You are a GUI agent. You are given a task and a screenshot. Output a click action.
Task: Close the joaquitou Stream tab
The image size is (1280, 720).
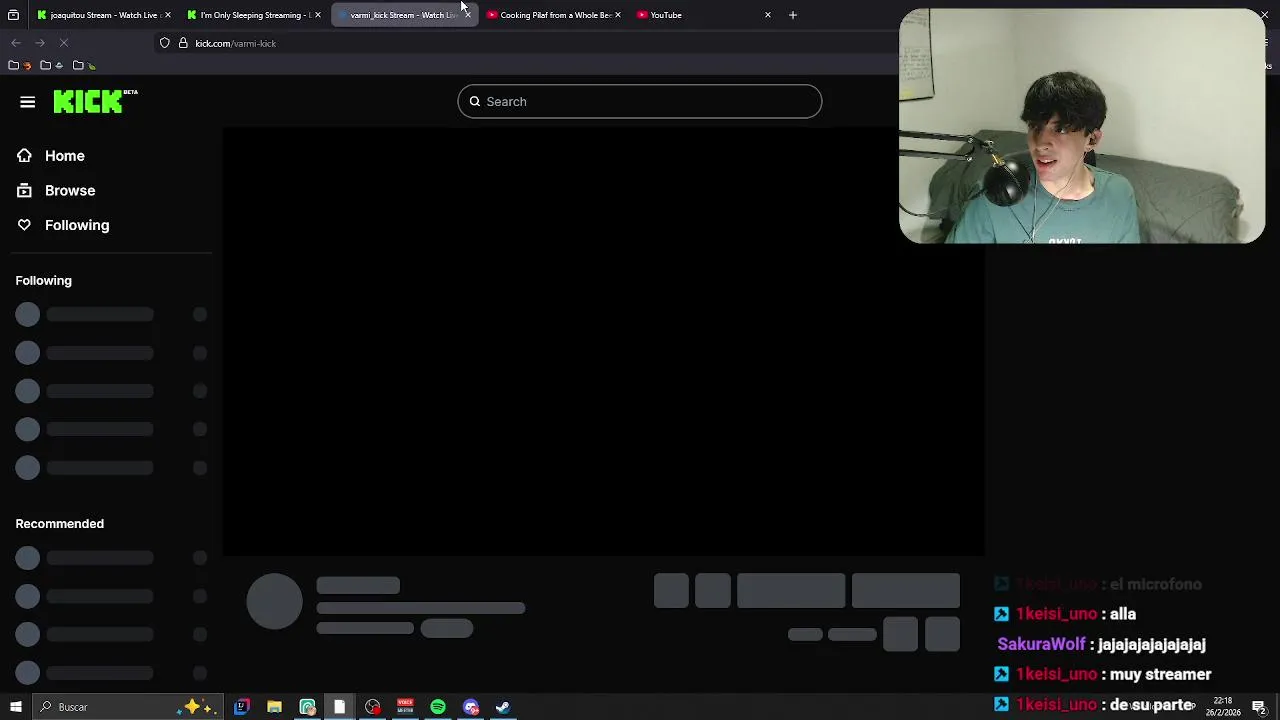(168, 15)
